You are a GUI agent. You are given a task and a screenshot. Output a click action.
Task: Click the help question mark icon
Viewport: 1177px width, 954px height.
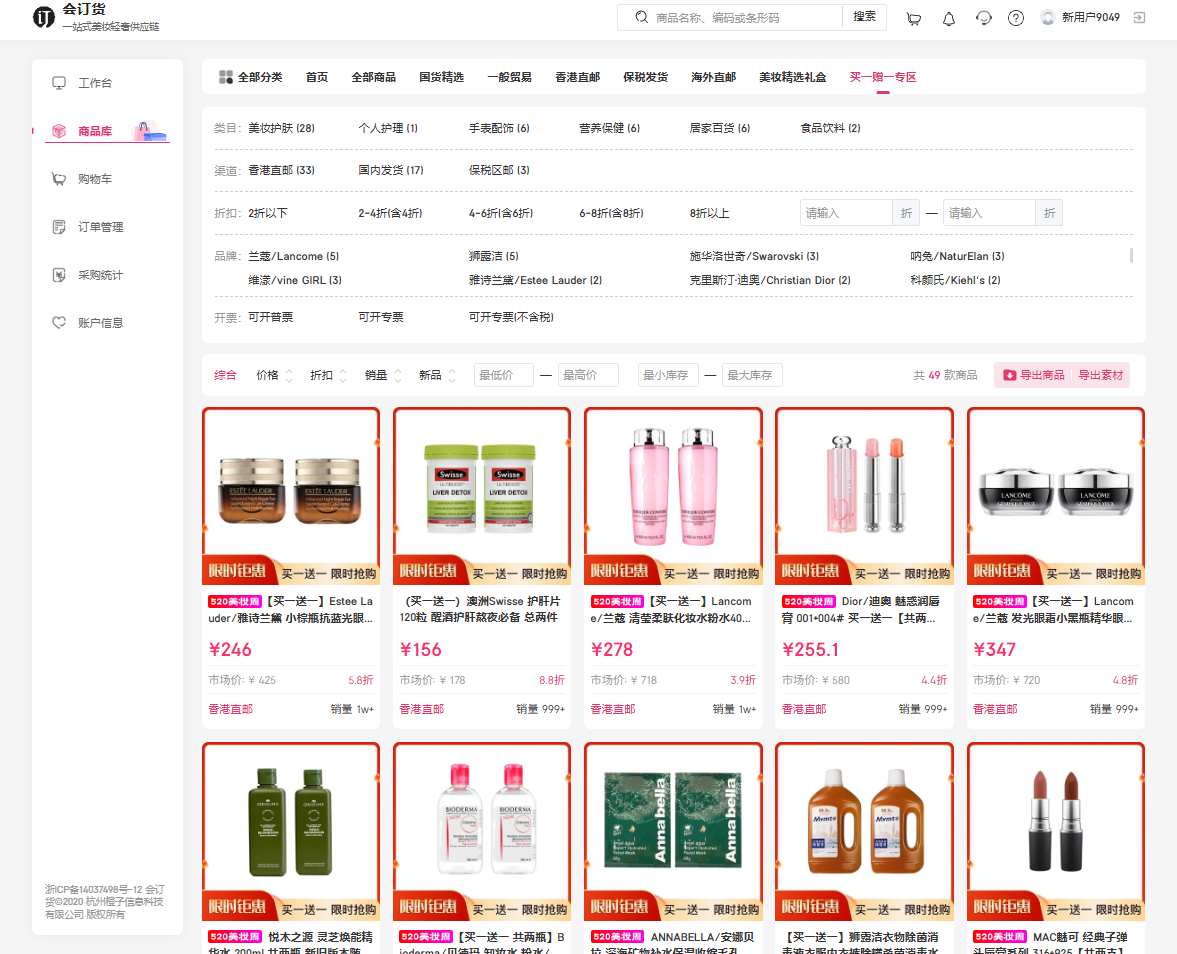(1016, 18)
